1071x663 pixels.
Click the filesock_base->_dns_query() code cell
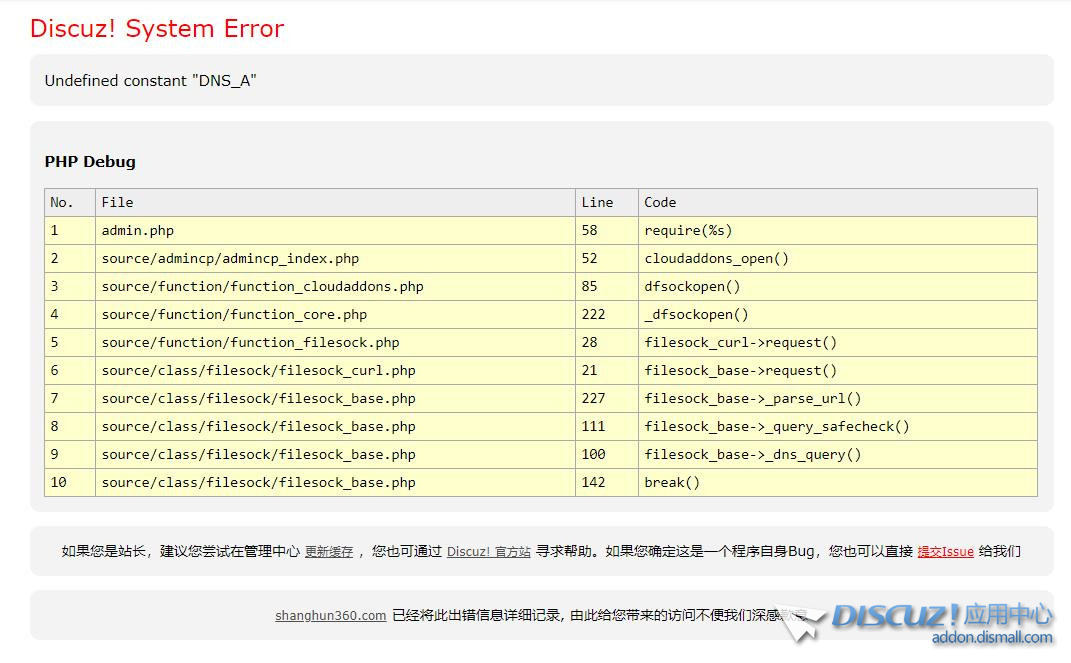[837, 455]
